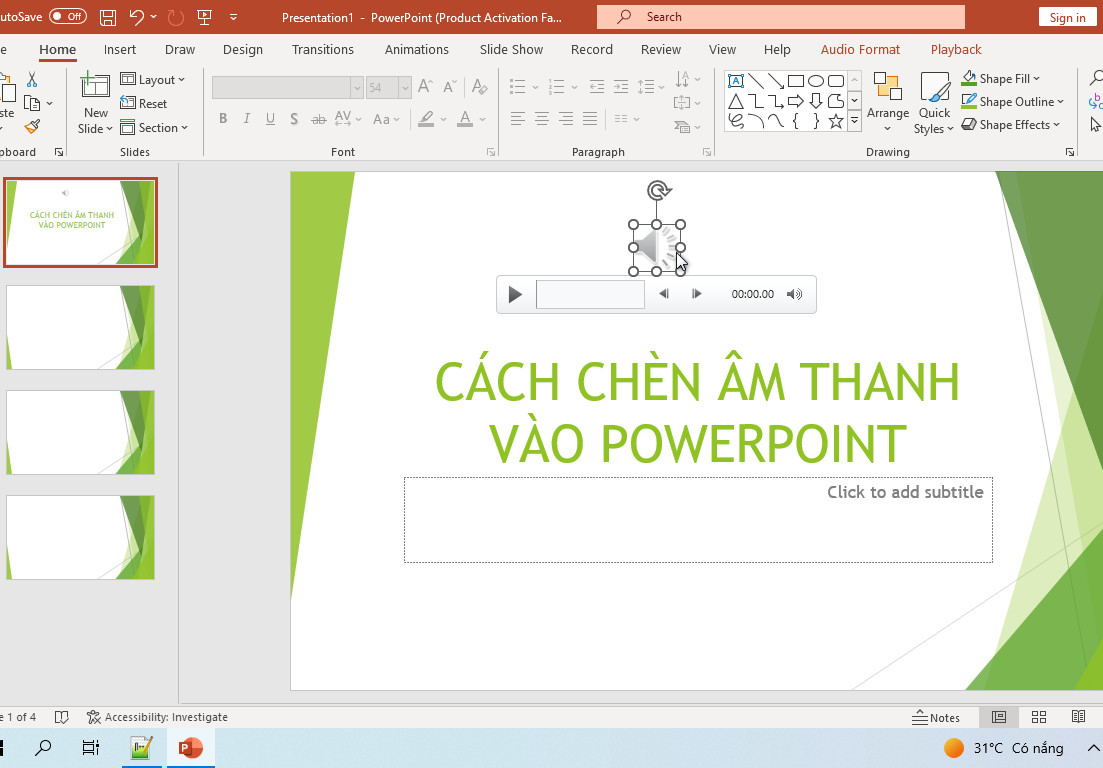This screenshot has width=1103, height=768.
Task: Clear all formatting icon
Action: [480, 87]
